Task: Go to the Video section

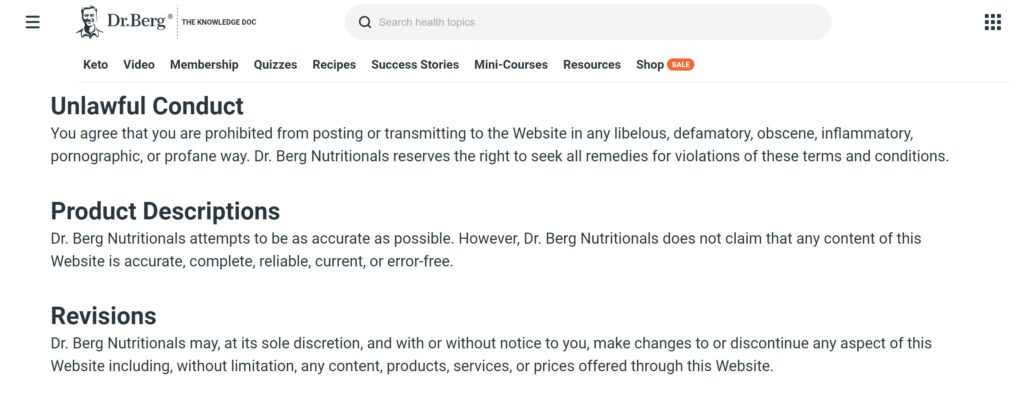Action: pyautogui.click(x=139, y=65)
